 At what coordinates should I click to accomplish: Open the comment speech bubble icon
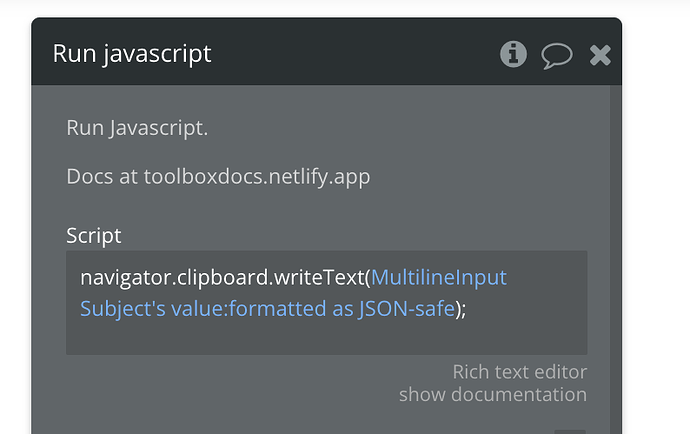tap(557, 55)
